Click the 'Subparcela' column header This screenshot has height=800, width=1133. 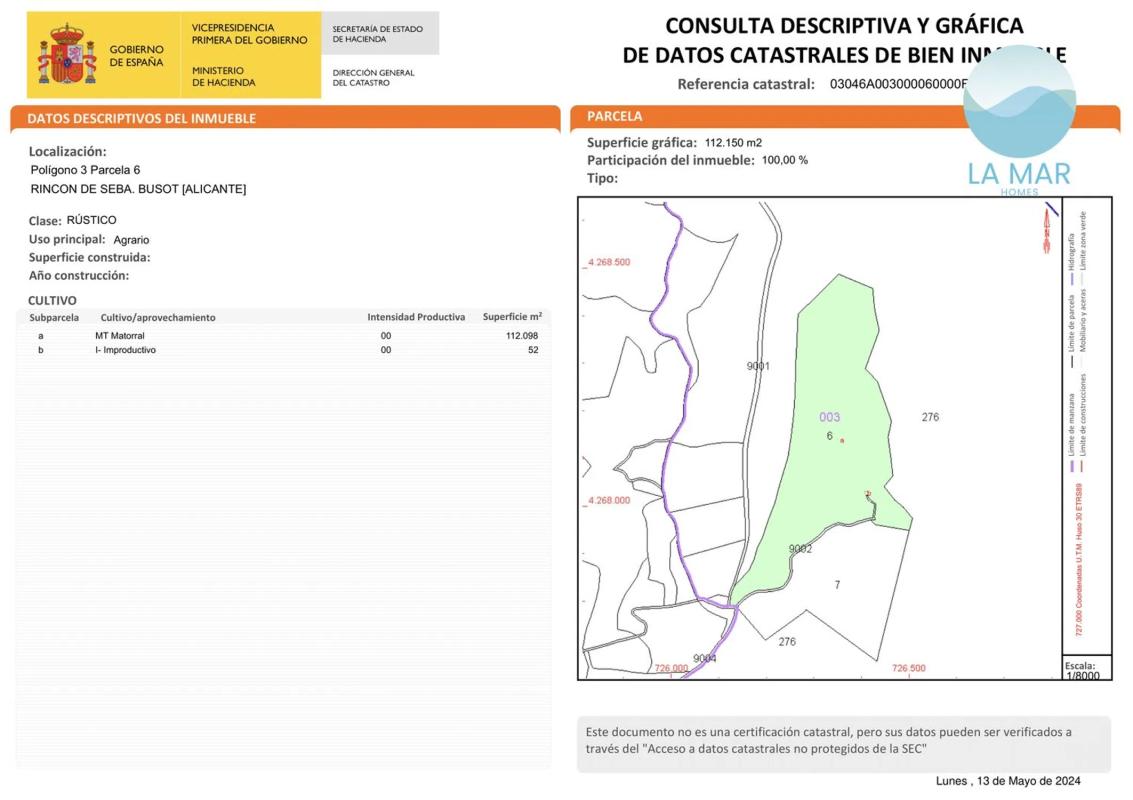coord(54,317)
